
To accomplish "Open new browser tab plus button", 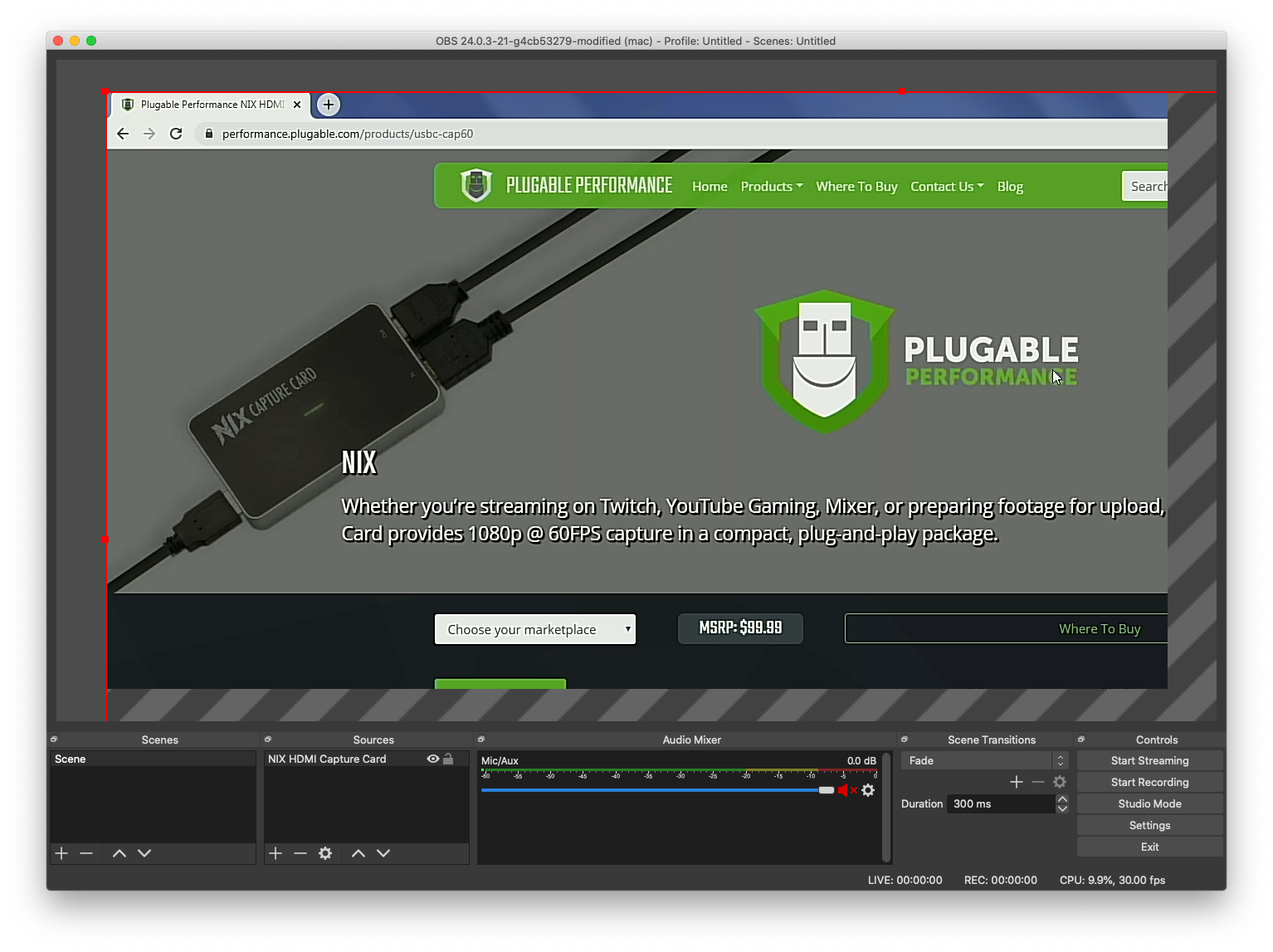I will (329, 105).
